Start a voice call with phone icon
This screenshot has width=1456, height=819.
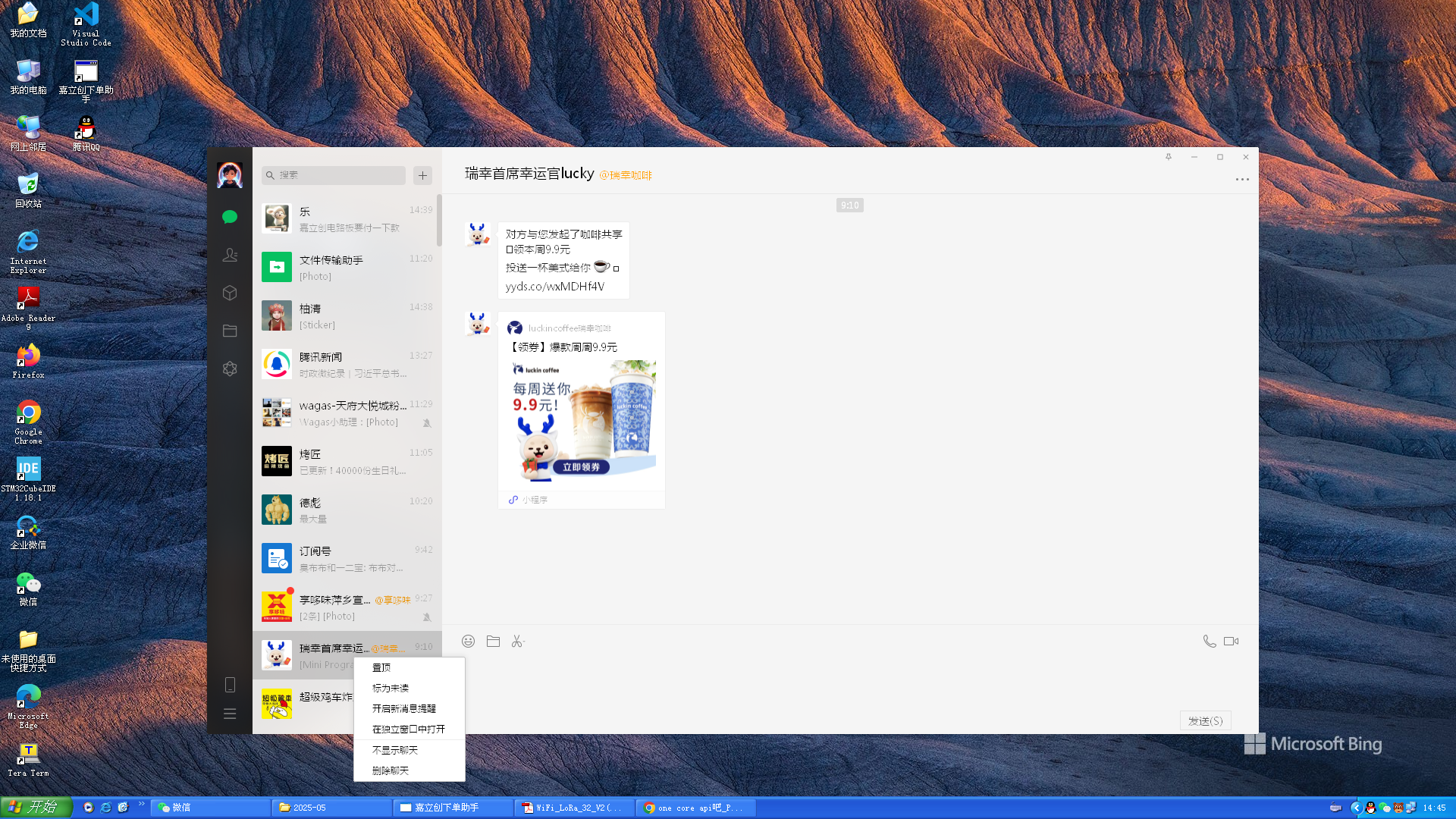point(1210,642)
